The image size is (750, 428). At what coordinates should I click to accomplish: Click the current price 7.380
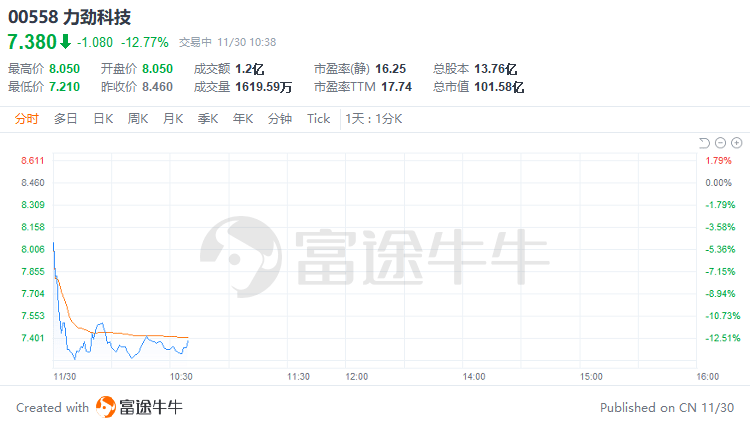(x=32, y=42)
